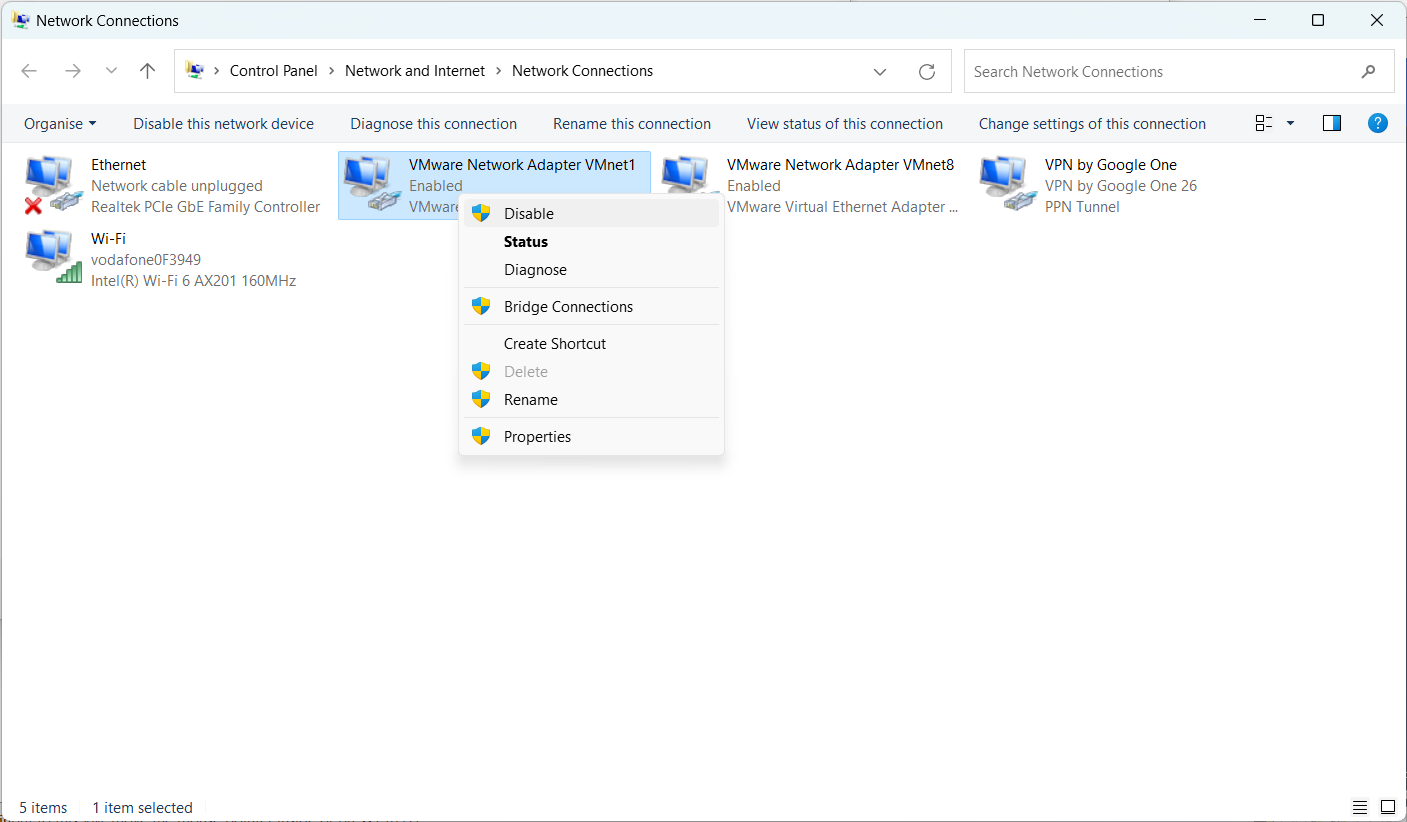The width and height of the screenshot is (1407, 822).
Task: Open Properties from the context menu
Action: [x=591, y=436]
